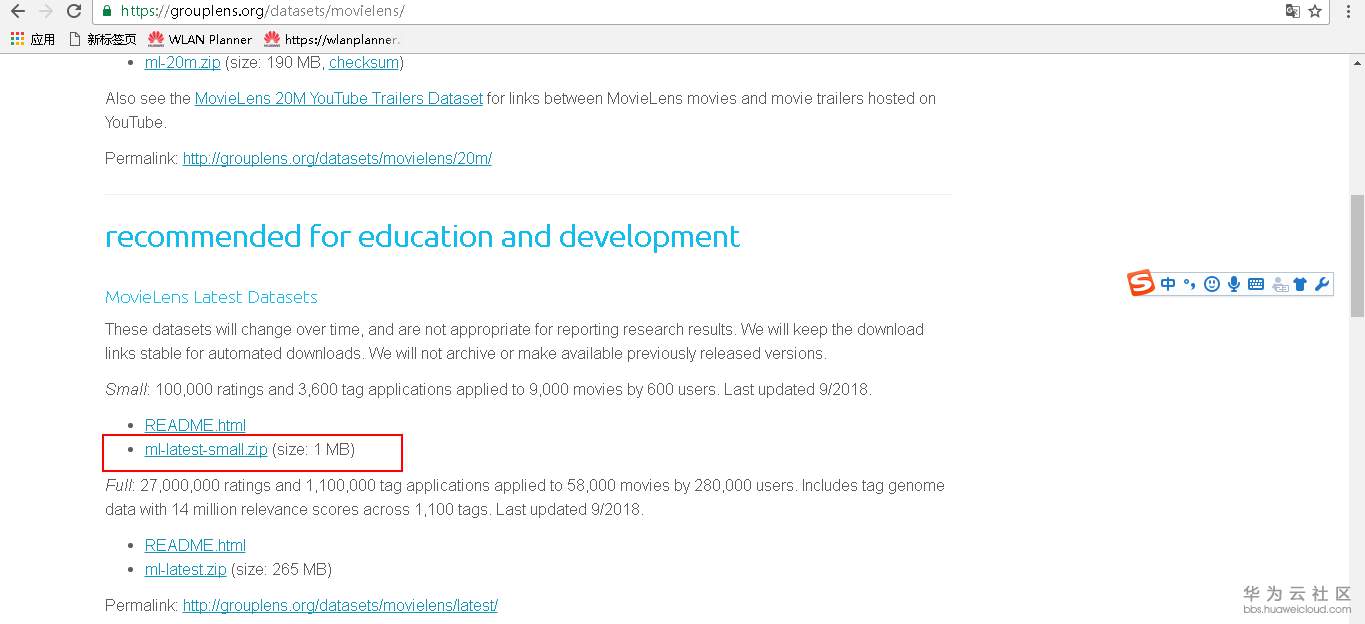This screenshot has height=624, width=1365.
Task: Open the https://wlanplanner bookmark
Action: tap(332, 39)
